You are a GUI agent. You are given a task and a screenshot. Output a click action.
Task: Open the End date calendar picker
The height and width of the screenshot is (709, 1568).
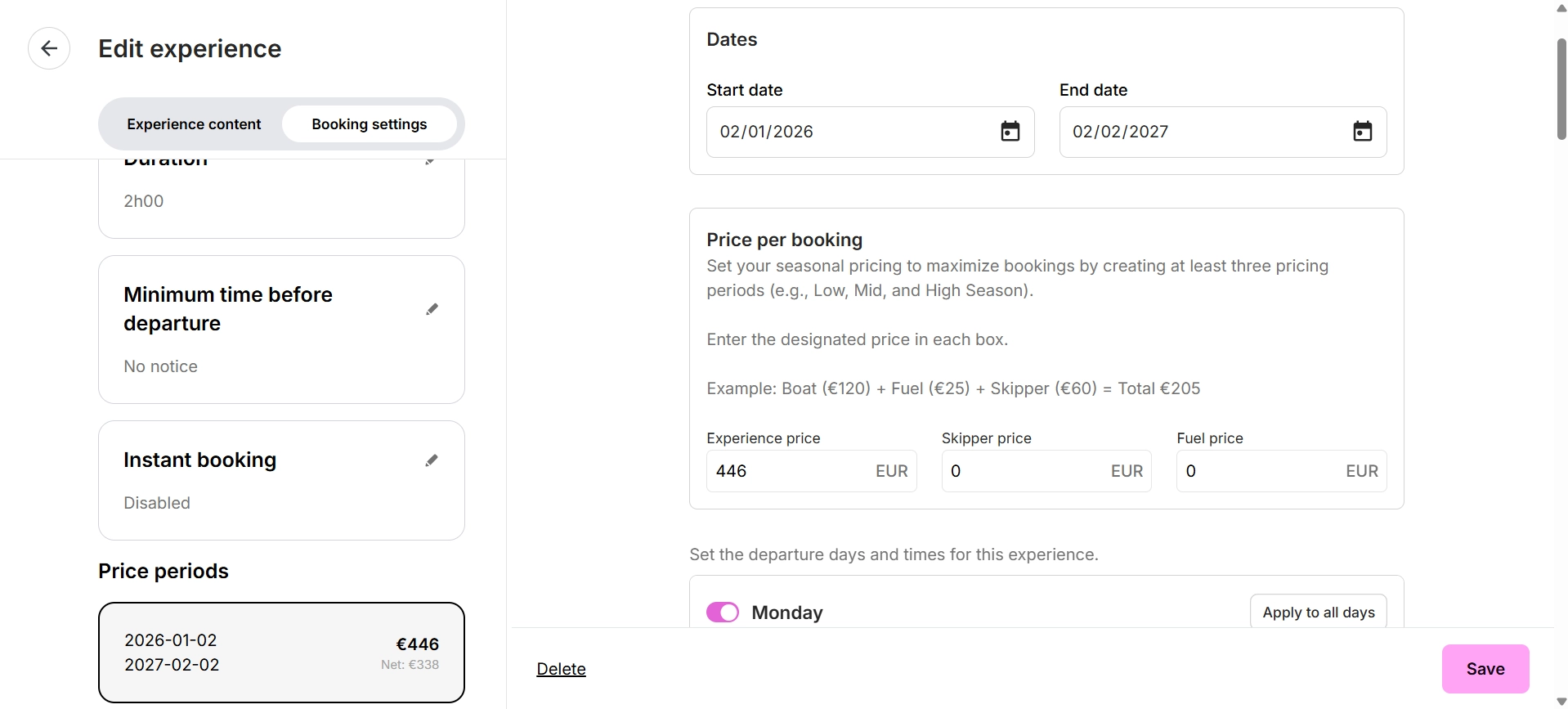(x=1362, y=132)
